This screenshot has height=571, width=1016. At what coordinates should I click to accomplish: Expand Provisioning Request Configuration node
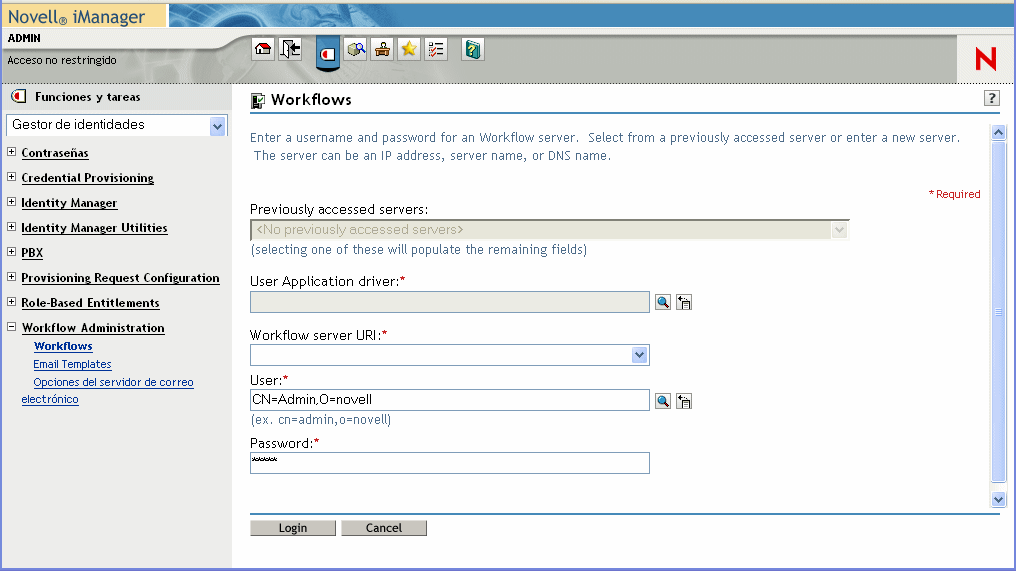(x=12, y=276)
